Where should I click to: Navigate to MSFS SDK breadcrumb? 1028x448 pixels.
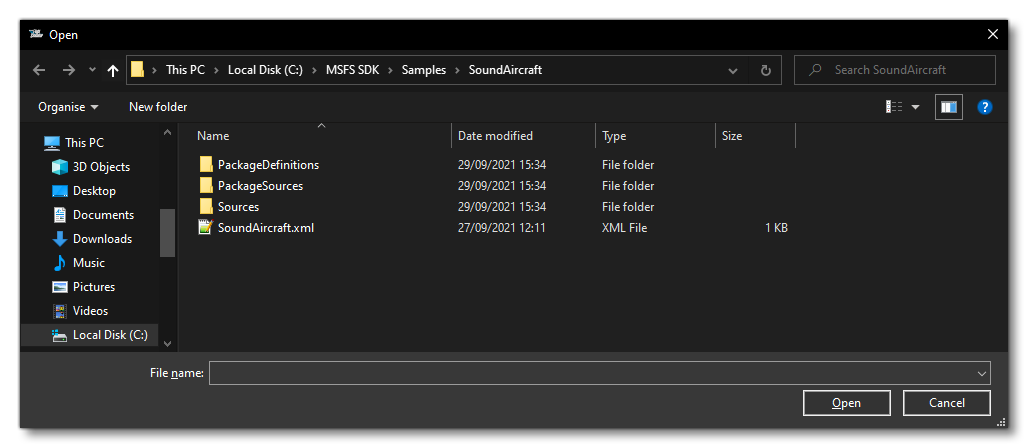tap(353, 70)
